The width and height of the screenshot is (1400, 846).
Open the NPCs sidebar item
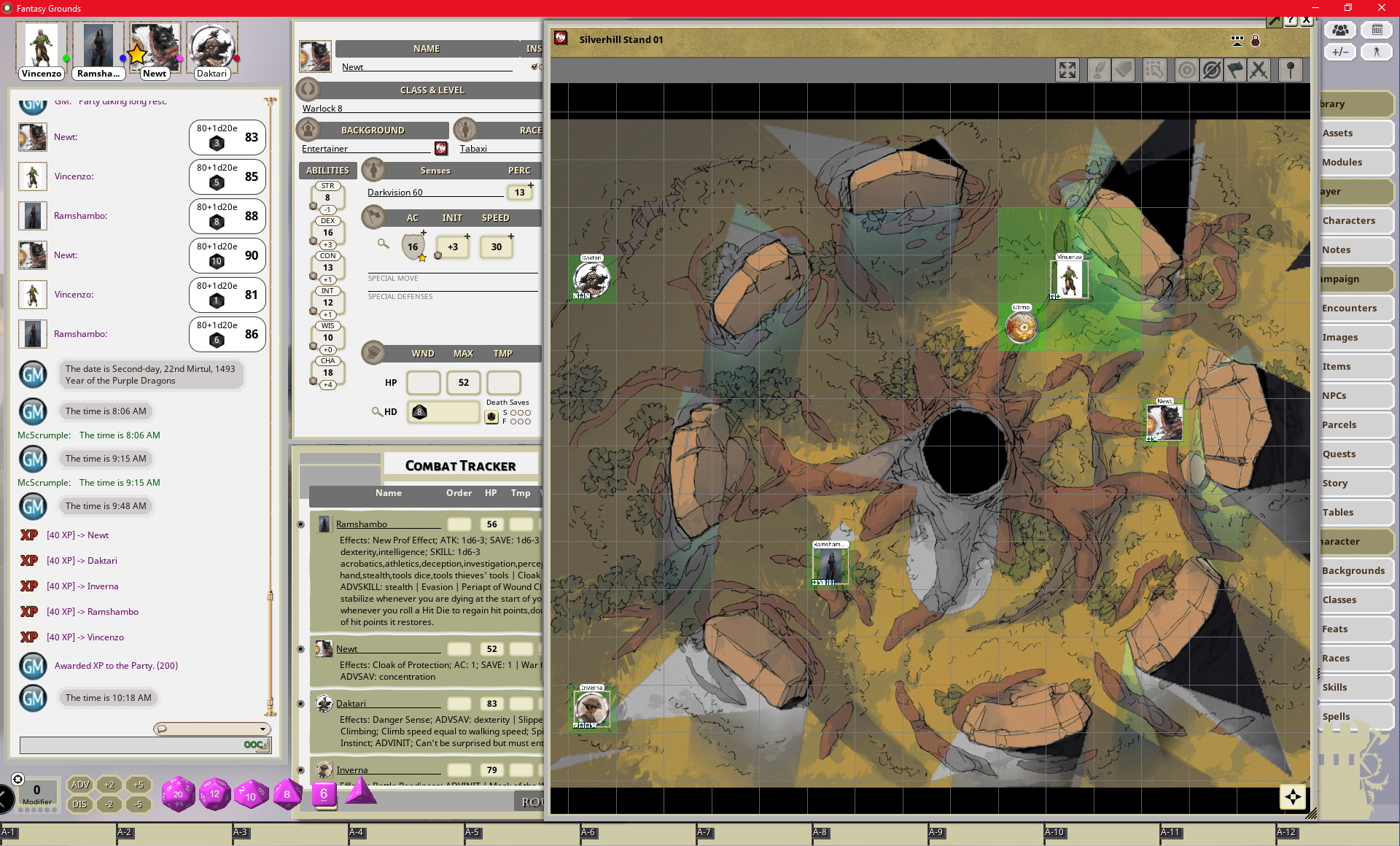click(x=1356, y=395)
